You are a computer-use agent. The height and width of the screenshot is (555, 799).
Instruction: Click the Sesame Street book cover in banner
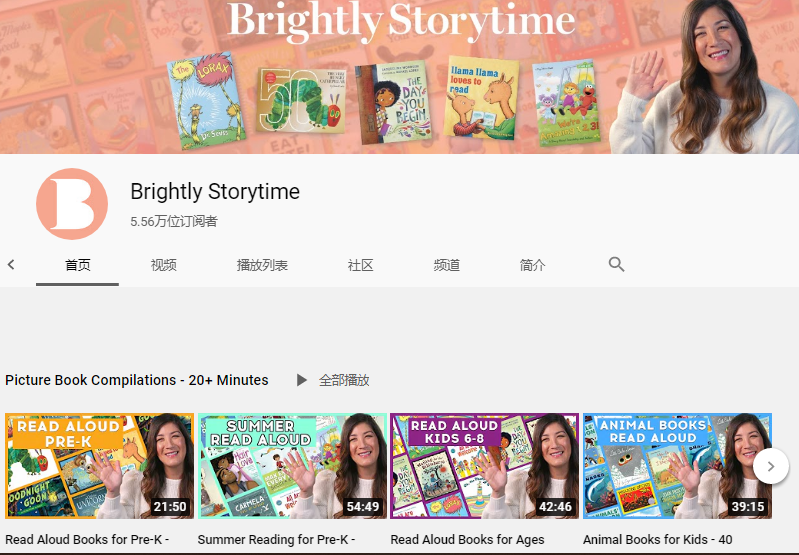567,102
